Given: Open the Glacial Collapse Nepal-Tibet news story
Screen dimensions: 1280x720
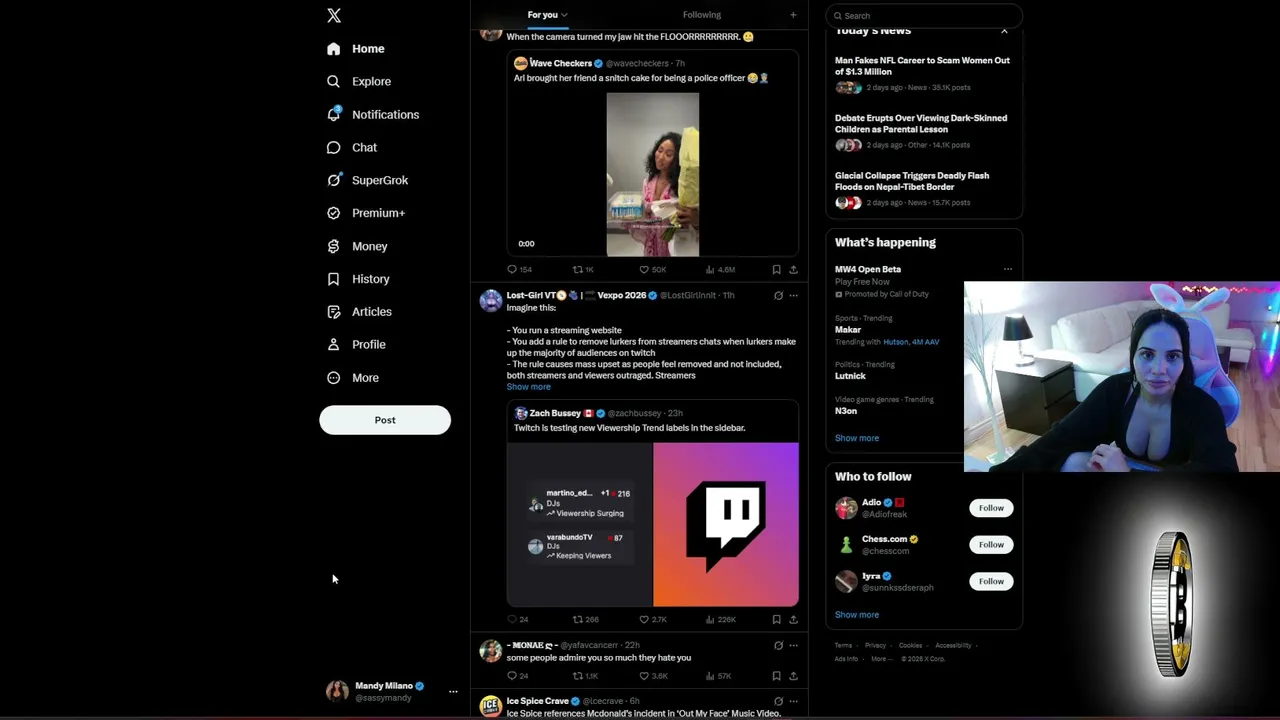Looking at the screenshot, I should (923, 191).
